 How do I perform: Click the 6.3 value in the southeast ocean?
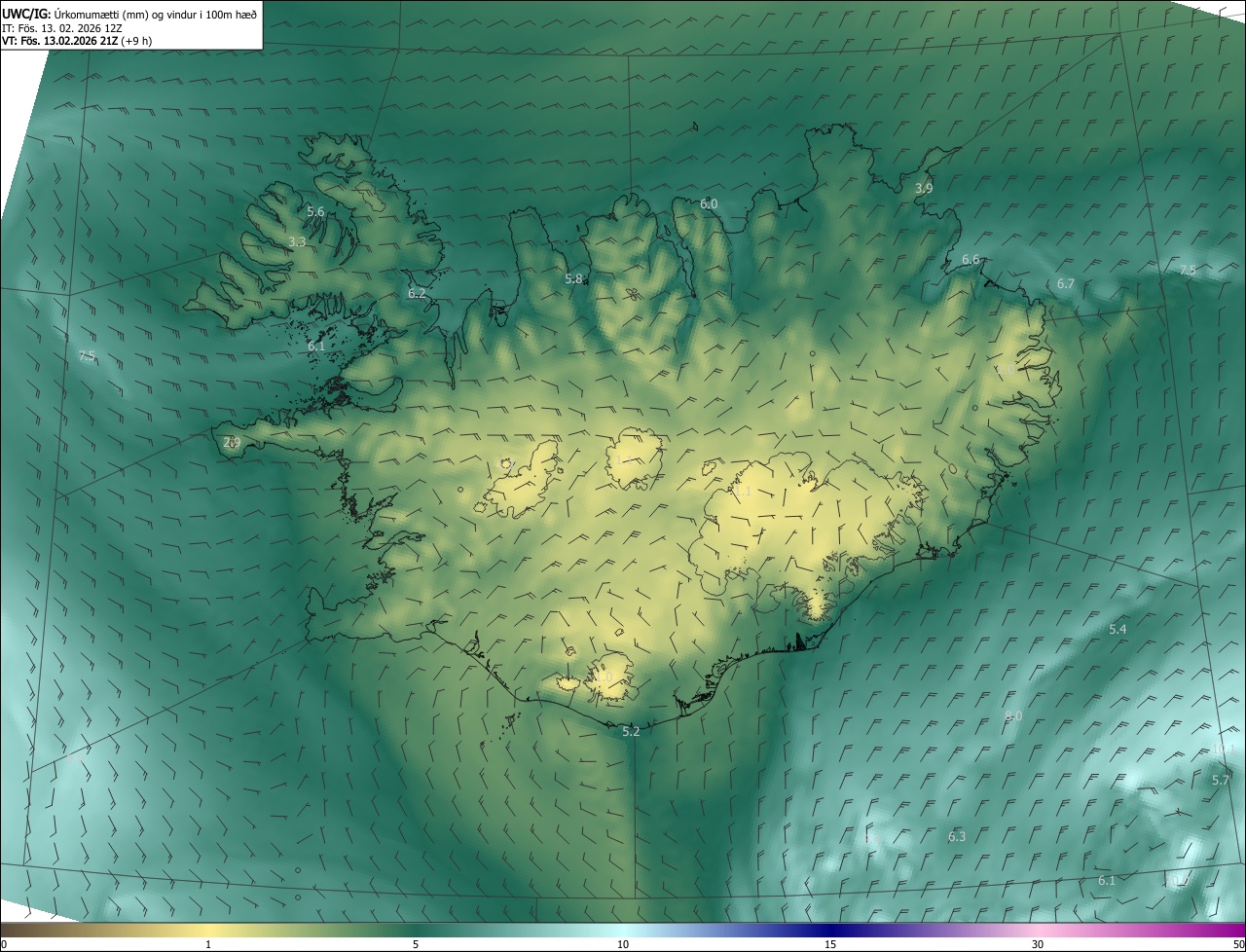coord(957,836)
